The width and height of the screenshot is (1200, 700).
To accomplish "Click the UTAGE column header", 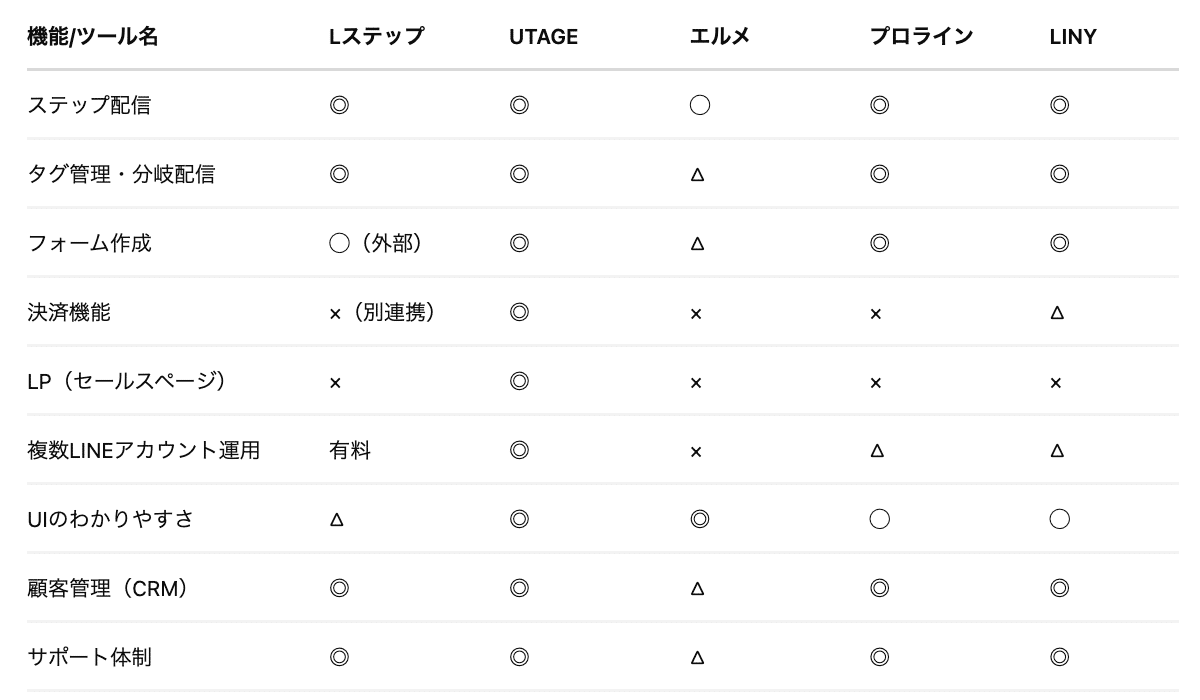I will click(543, 37).
